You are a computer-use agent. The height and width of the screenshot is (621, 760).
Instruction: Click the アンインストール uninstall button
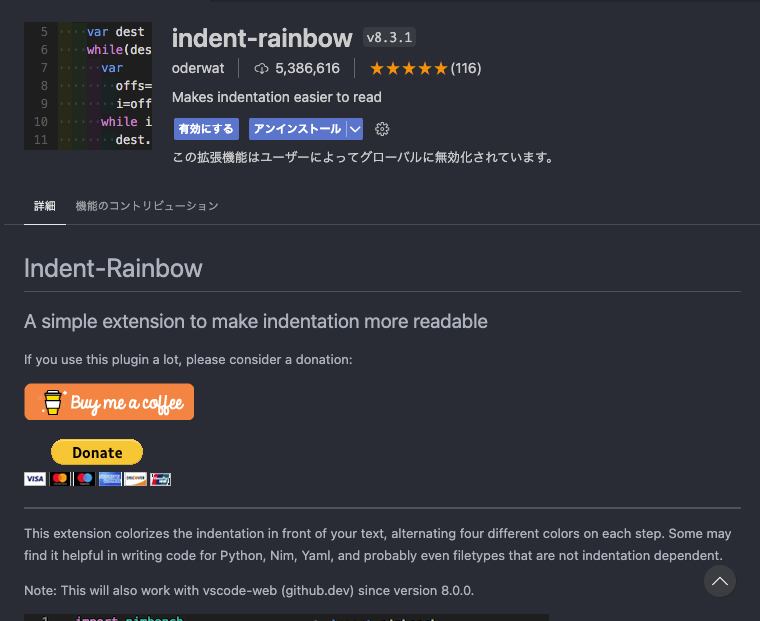pyautogui.click(x=298, y=129)
